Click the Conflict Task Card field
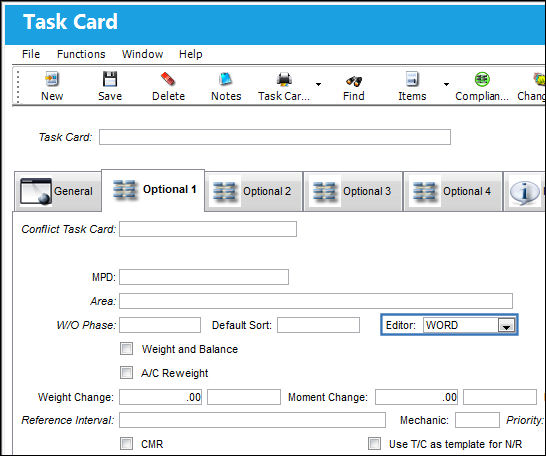 point(208,229)
